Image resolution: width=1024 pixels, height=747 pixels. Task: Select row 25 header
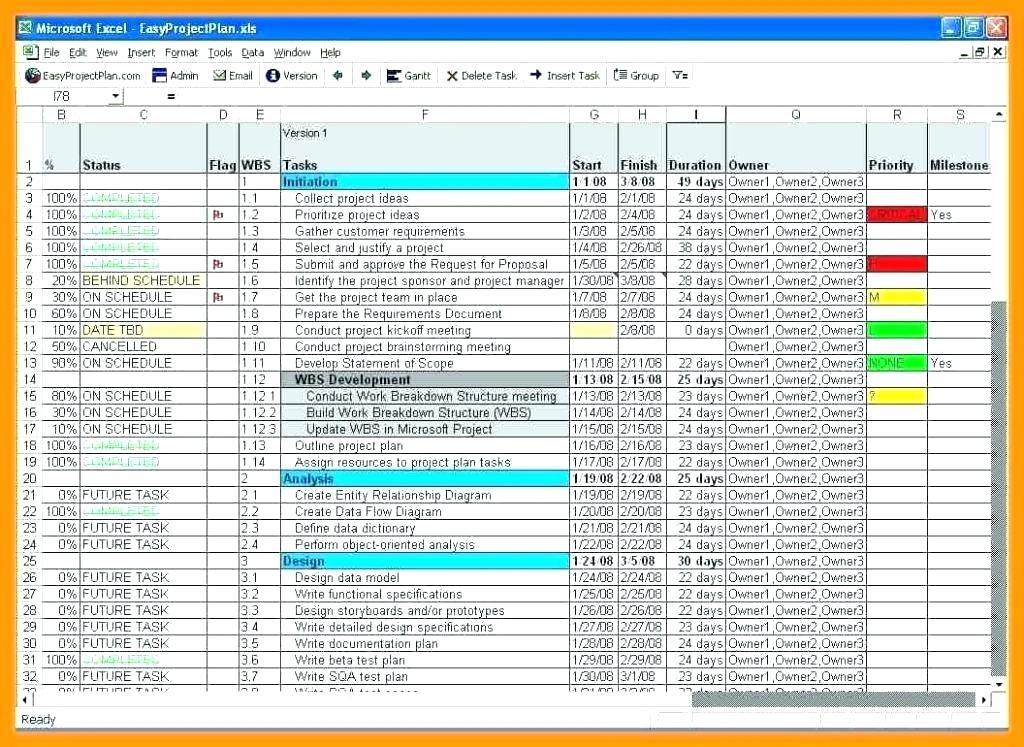pyautogui.click(x=29, y=562)
